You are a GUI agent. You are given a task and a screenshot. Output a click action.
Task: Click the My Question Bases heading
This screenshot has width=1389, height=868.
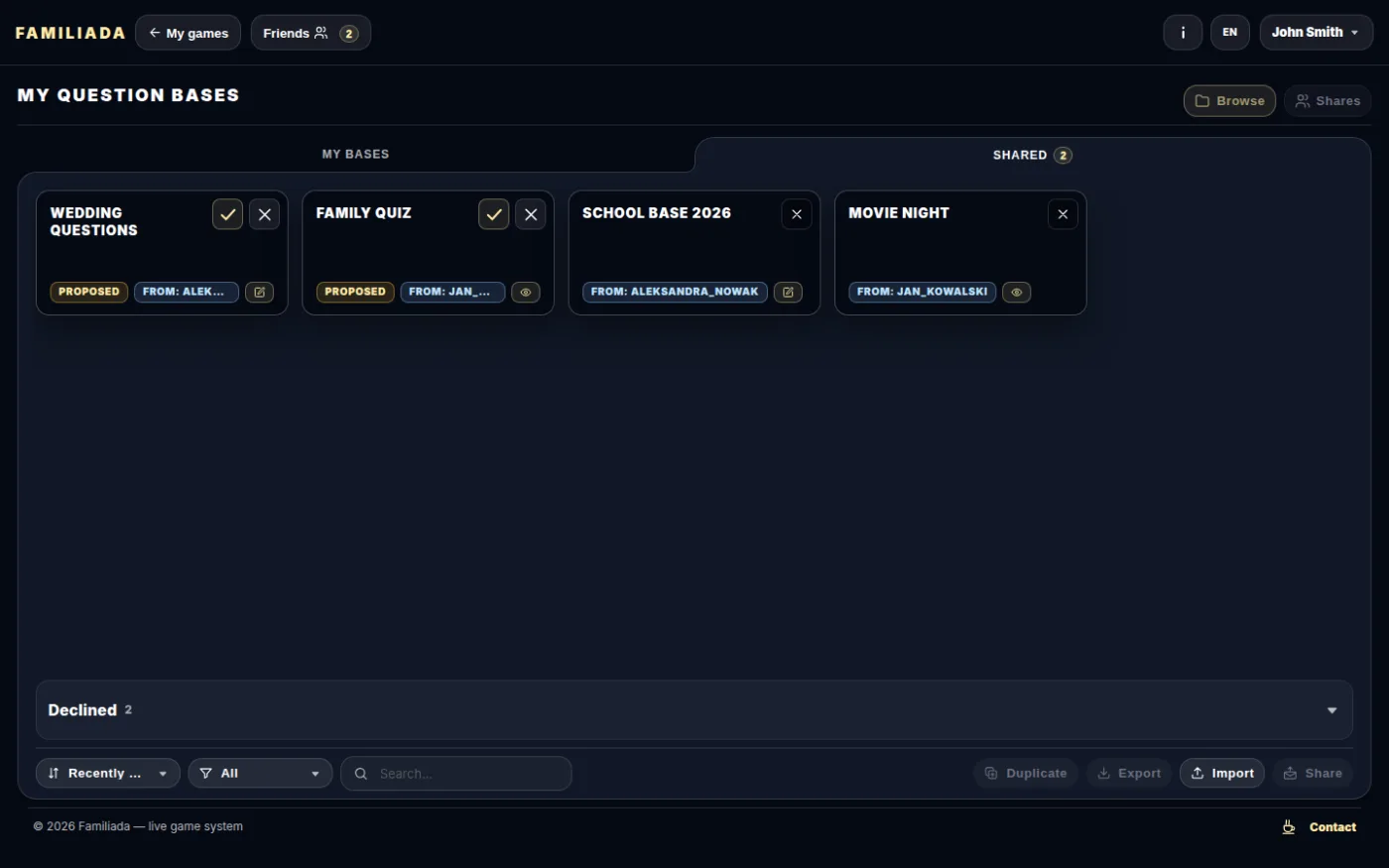128,95
